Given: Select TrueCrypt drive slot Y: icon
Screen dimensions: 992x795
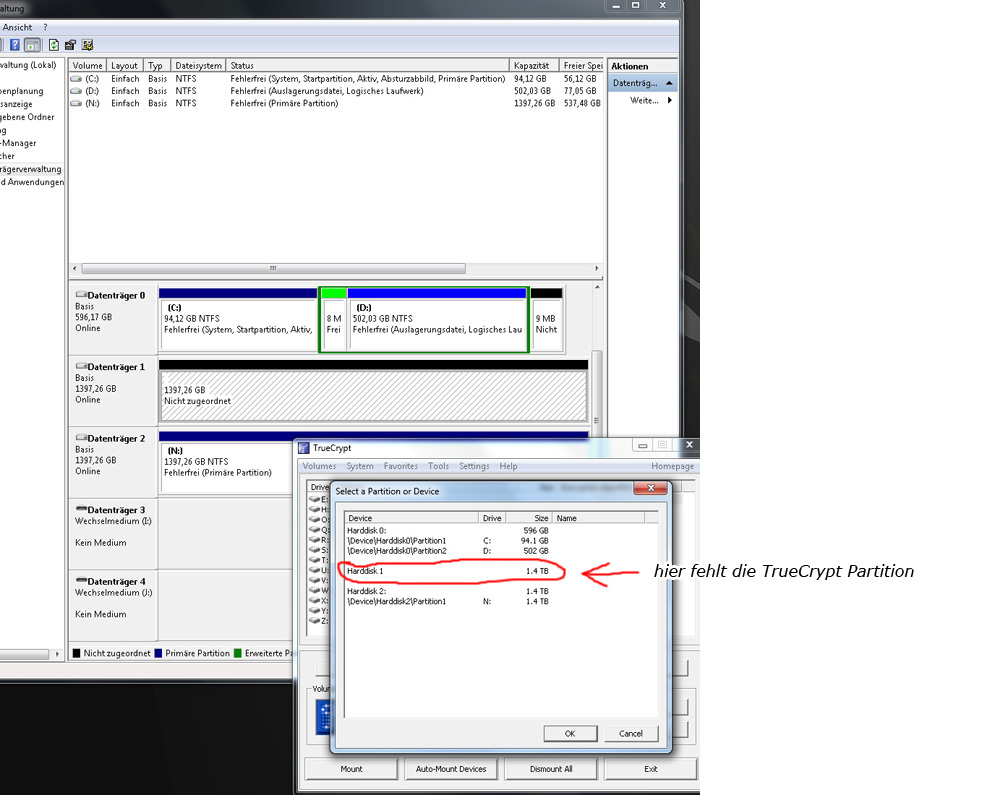Looking at the screenshot, I should point(314,610).
